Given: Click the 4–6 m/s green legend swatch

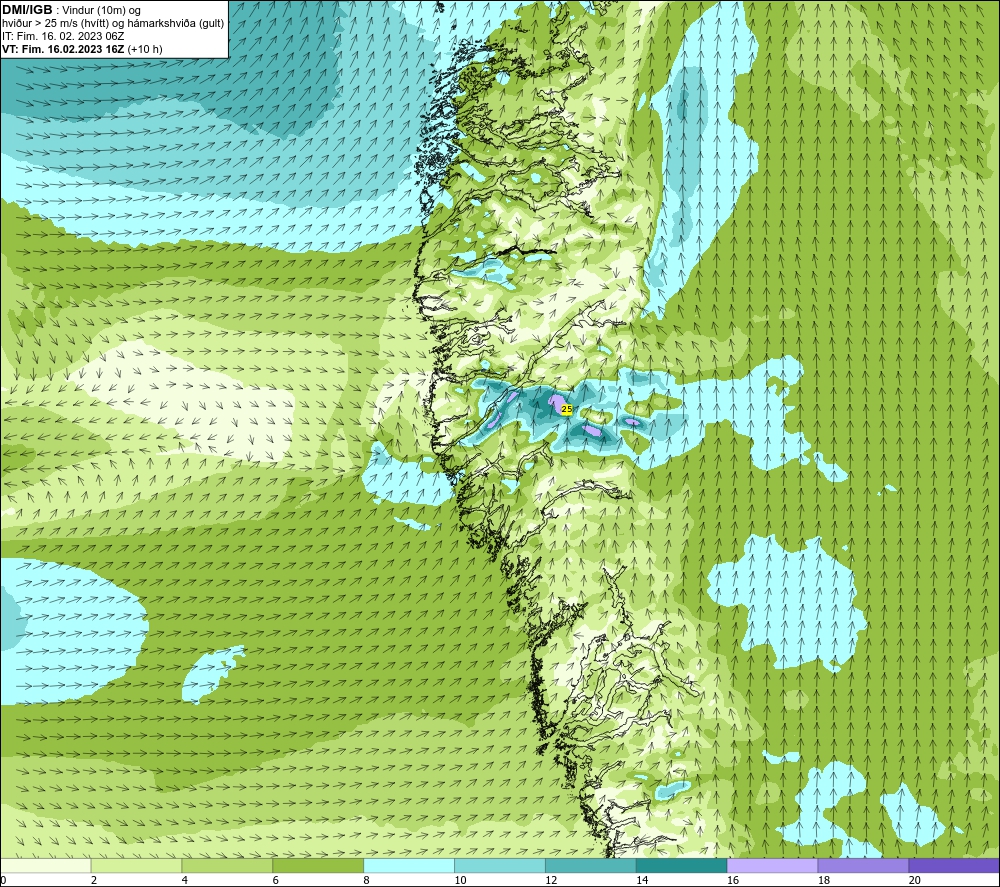Looking at the screenshot, I should click(x=227, y=865).
